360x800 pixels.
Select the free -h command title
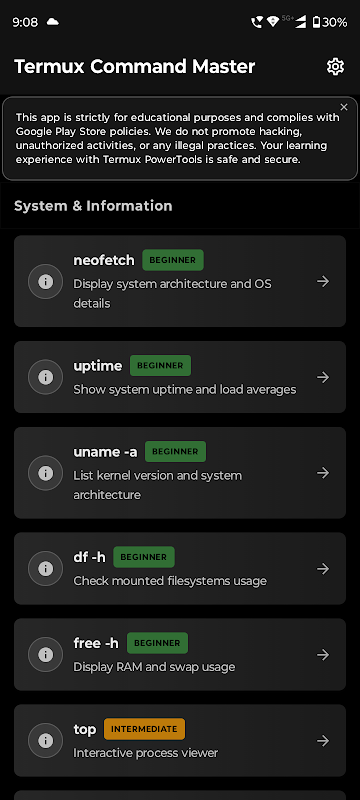[x=96, y=643]
